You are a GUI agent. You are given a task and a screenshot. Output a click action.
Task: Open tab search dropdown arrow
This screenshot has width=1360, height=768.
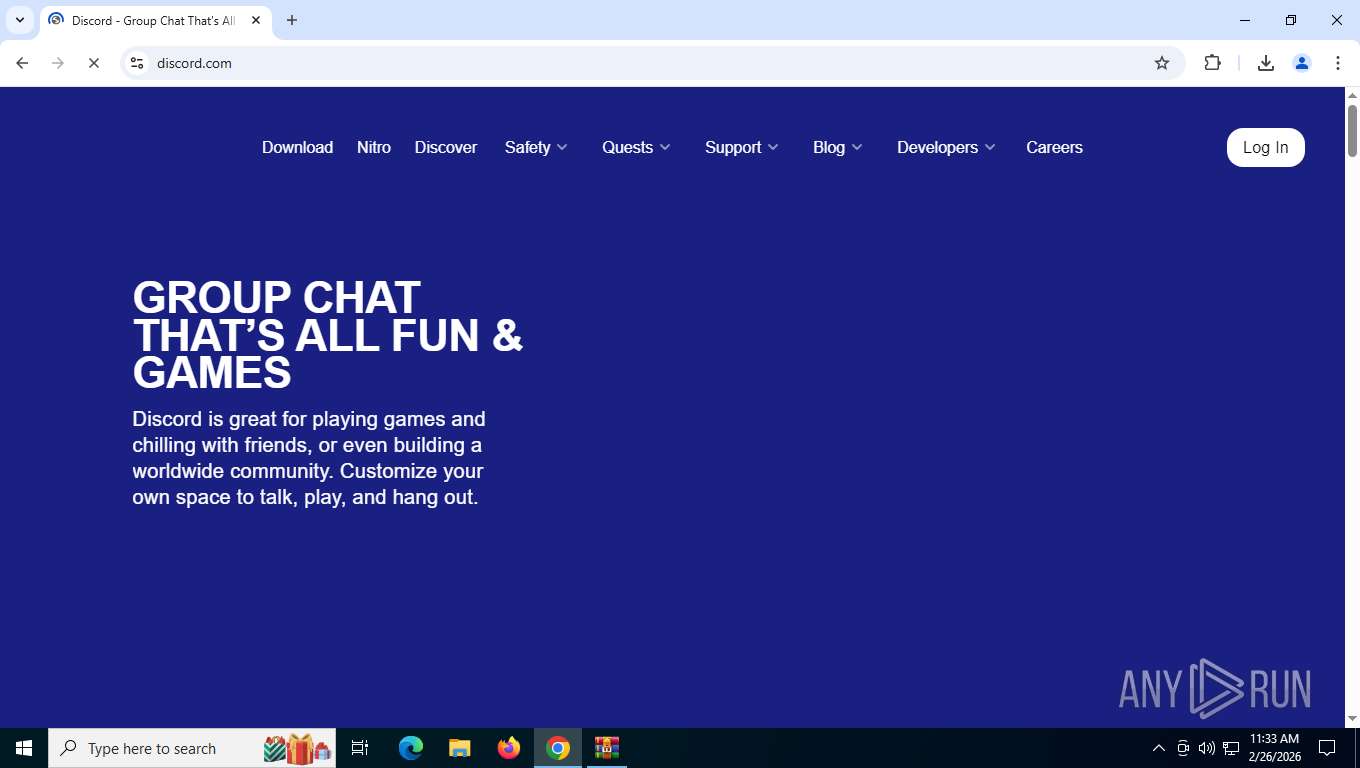pos(19,20)
